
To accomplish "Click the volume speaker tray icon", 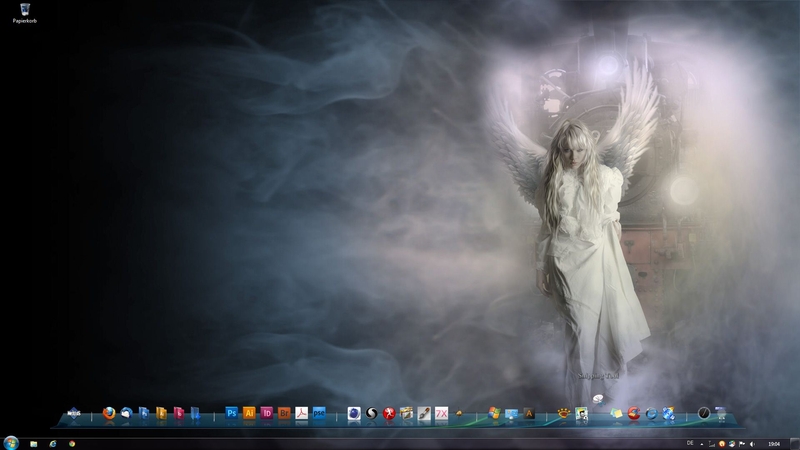I will click(x=752, y=444).
